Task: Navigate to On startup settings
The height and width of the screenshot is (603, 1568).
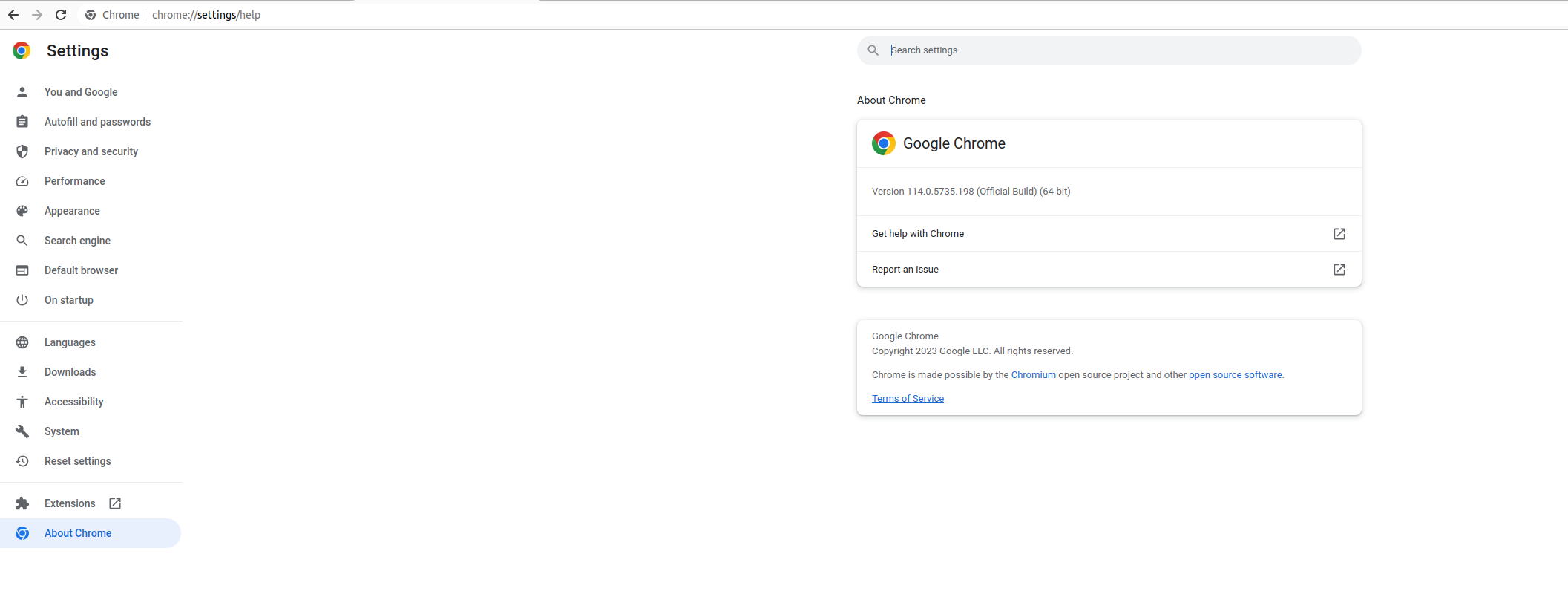Action: [69, 300]
